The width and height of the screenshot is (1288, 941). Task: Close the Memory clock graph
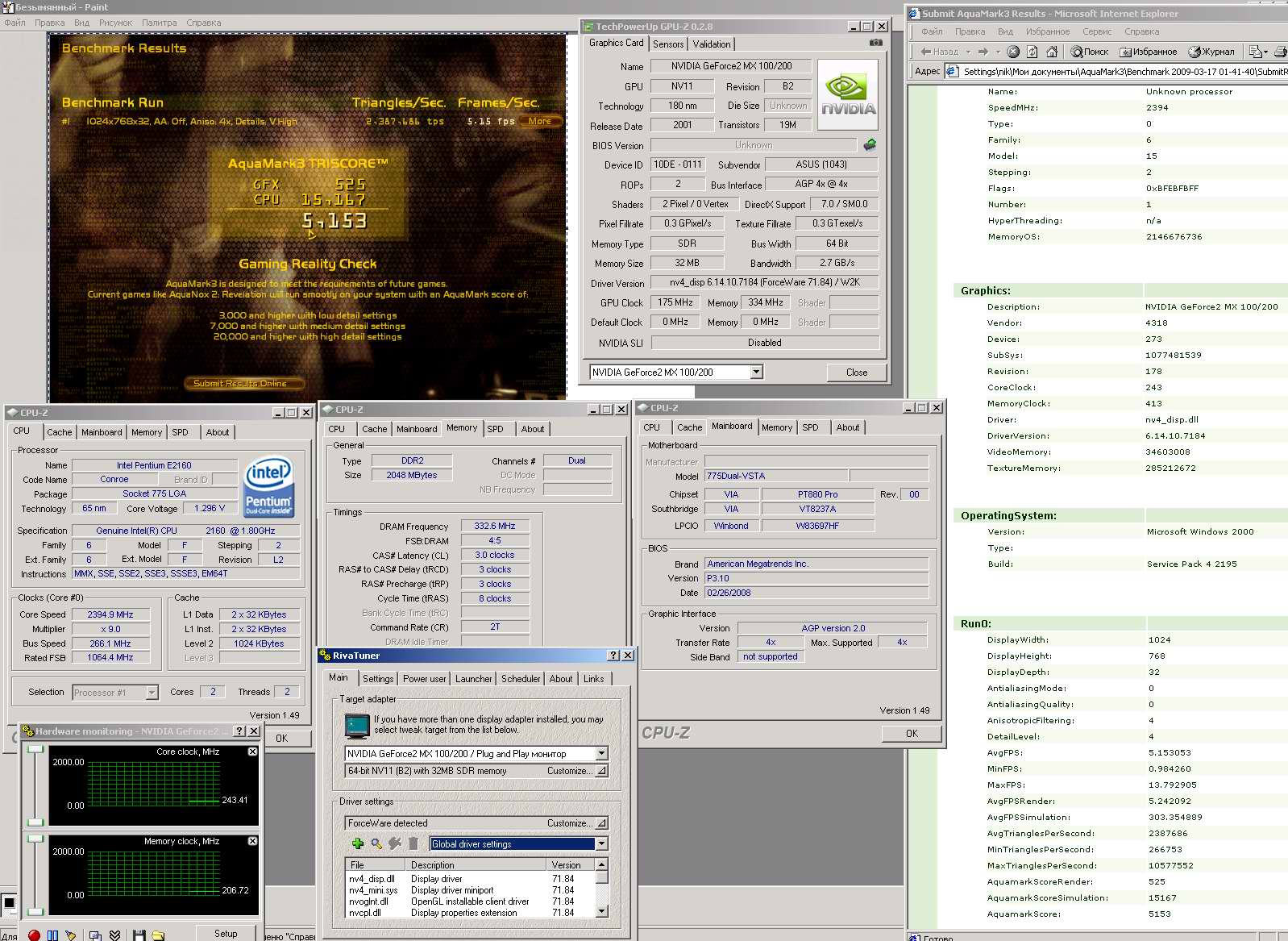pos(252,840)
